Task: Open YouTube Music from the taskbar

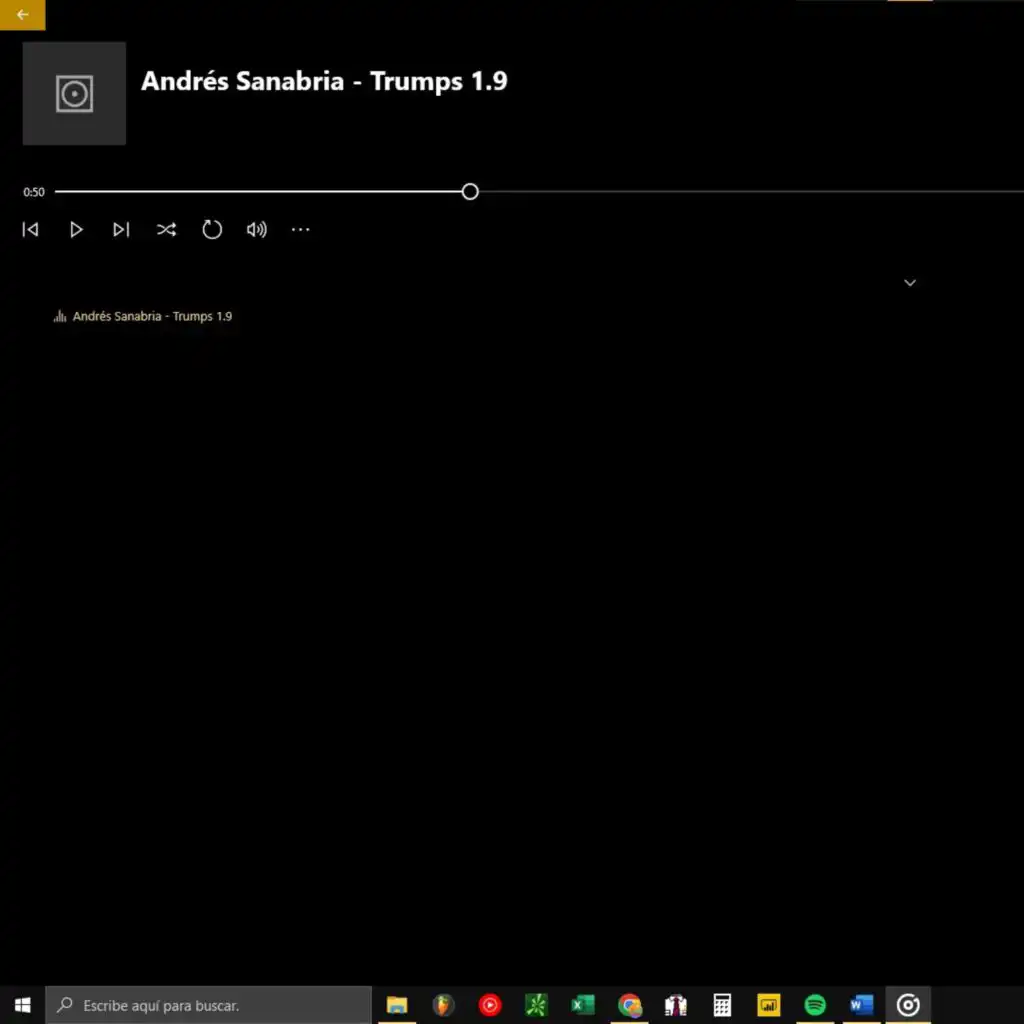Action: click(490, 1005)
